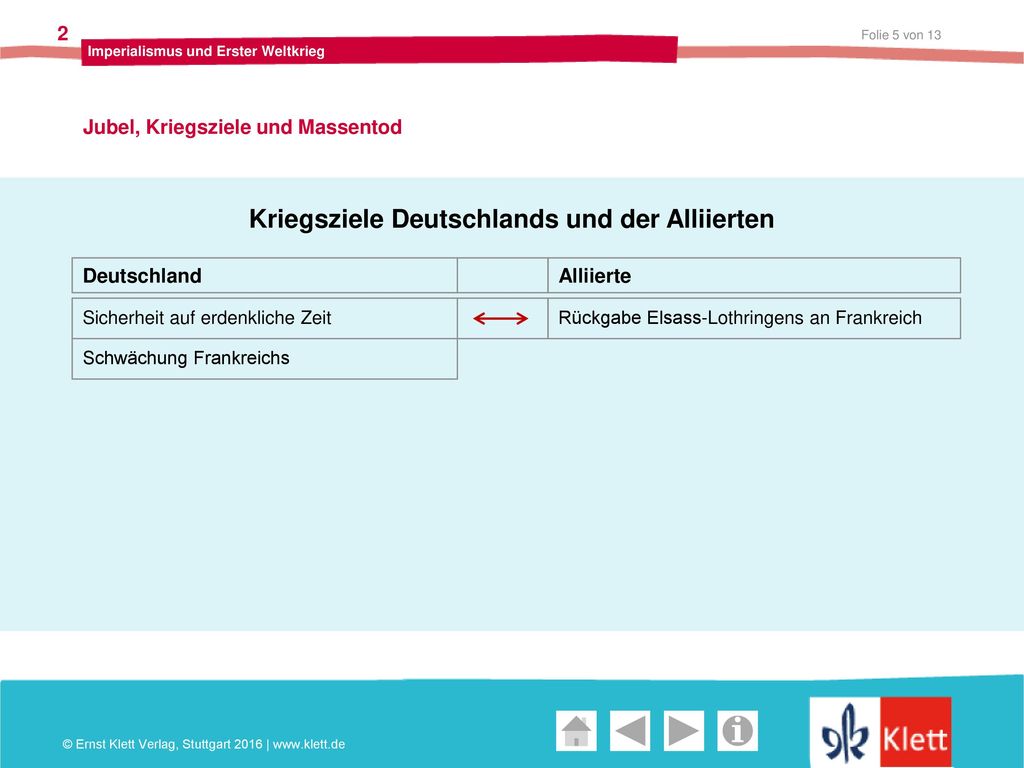
Task: Click the Klett logo
Action: (x=880, y=732)
